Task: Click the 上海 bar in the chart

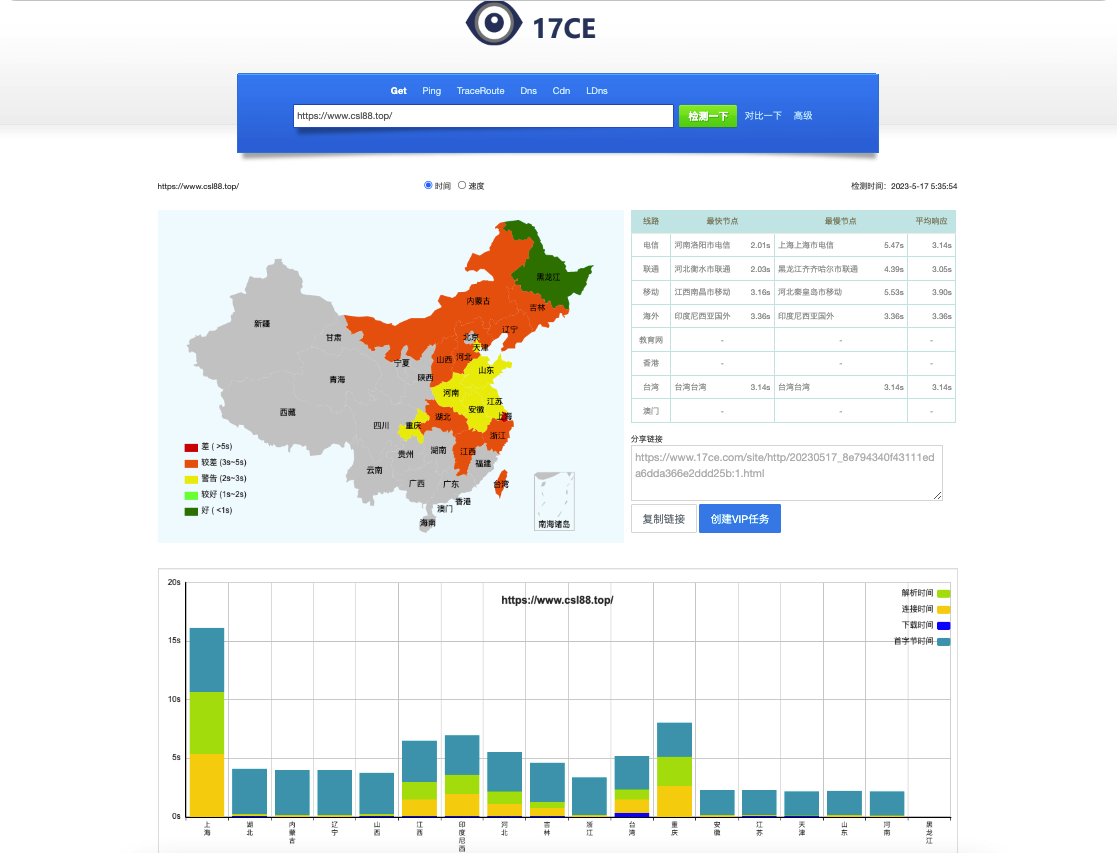Action: point(207,722)
